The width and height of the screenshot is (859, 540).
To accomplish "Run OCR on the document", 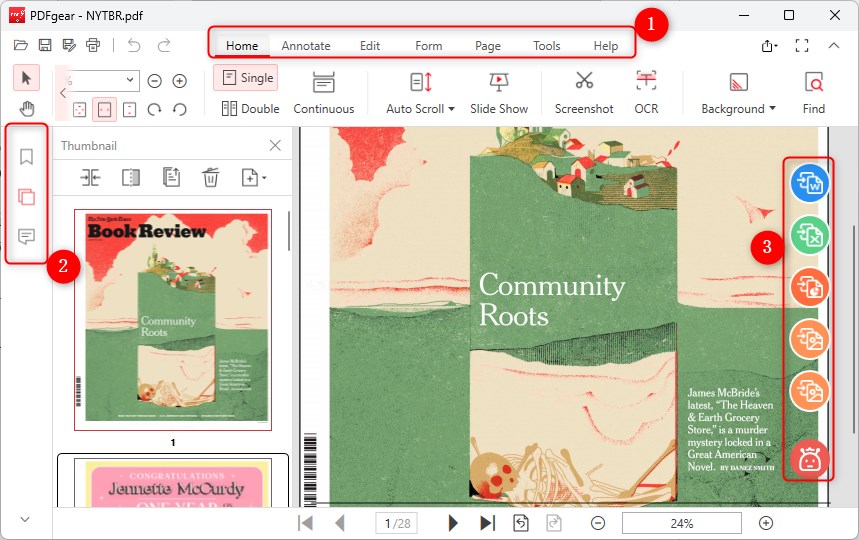I will pyautogui.click(x=646, y=93).
